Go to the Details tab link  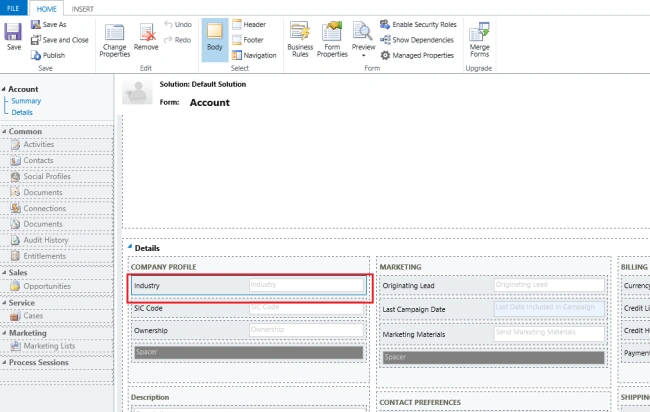tap(22, 112)
